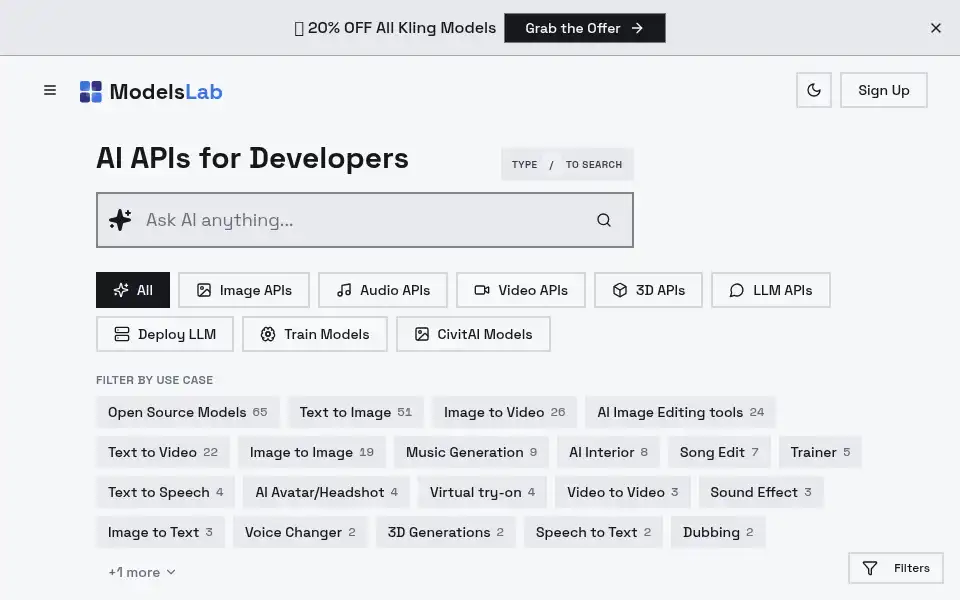Select the Audio APIs tab

pos(383,290)
